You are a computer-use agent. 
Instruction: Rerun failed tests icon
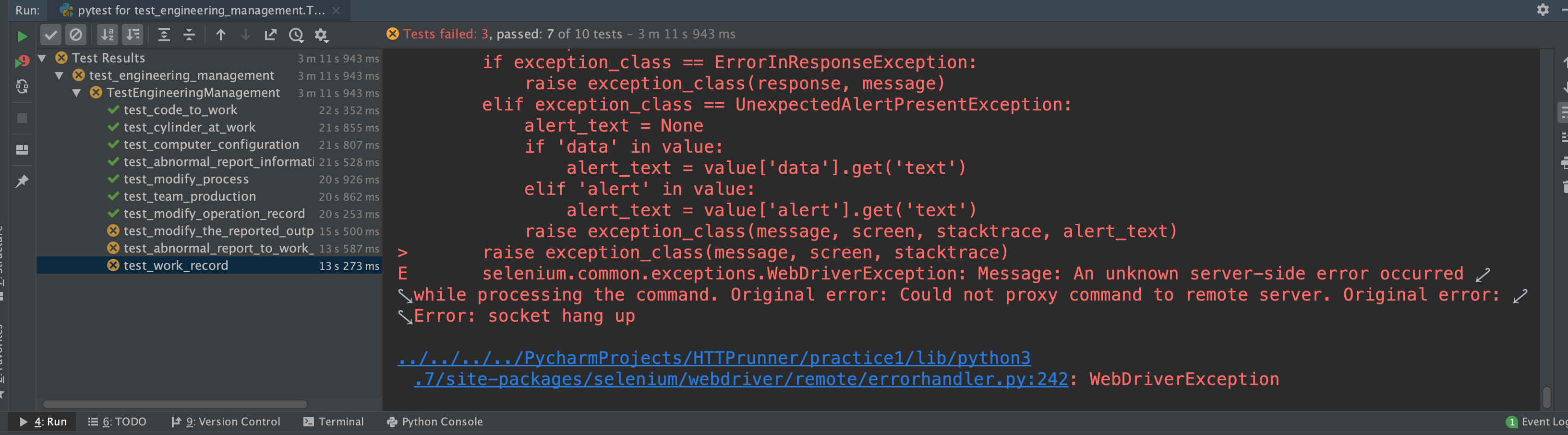pos(22,61)
